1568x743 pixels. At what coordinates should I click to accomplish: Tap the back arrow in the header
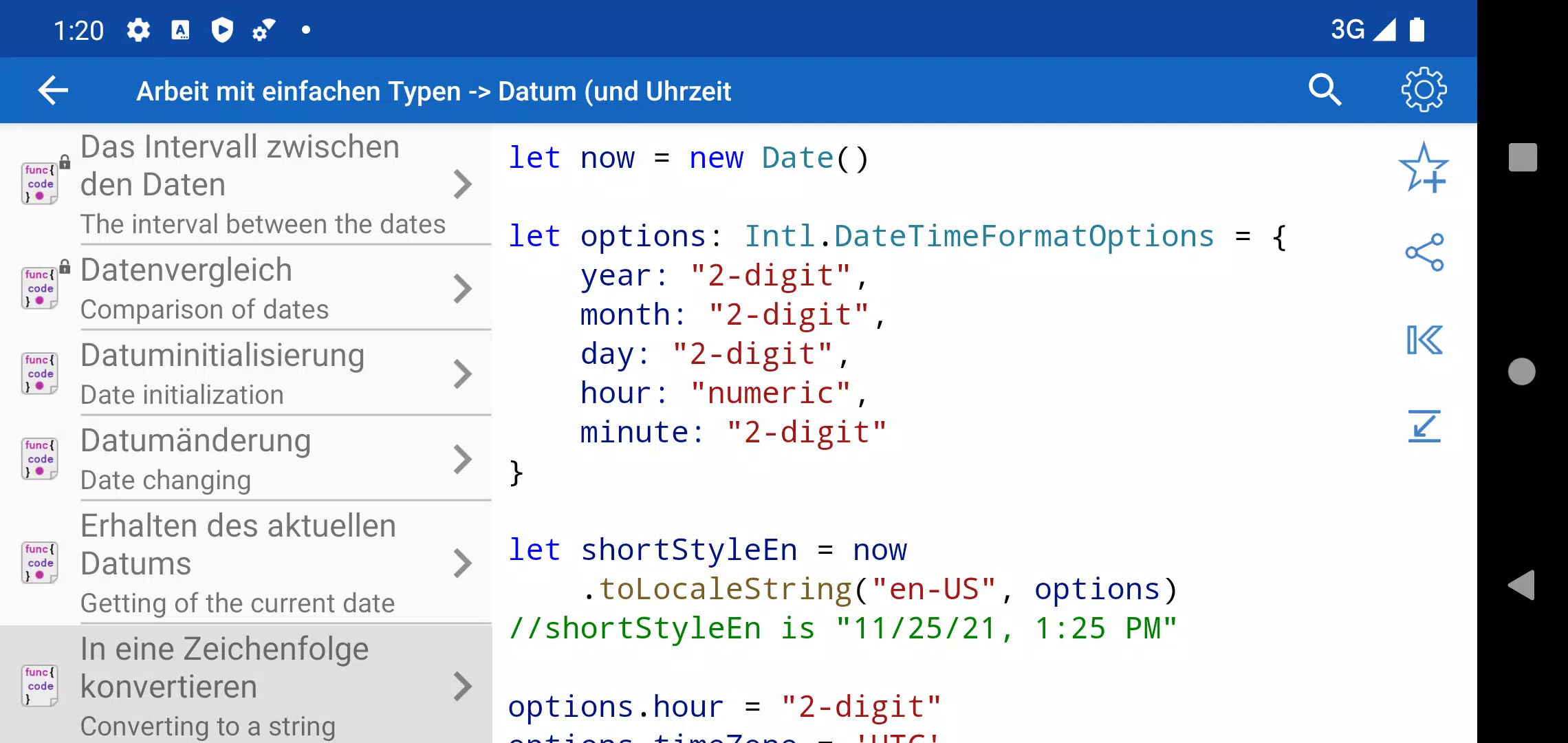click(x=54, y=90)
